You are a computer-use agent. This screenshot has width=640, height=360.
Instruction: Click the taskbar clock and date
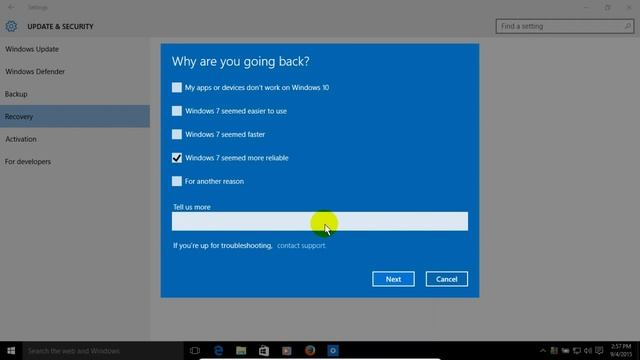coord(621,351)
